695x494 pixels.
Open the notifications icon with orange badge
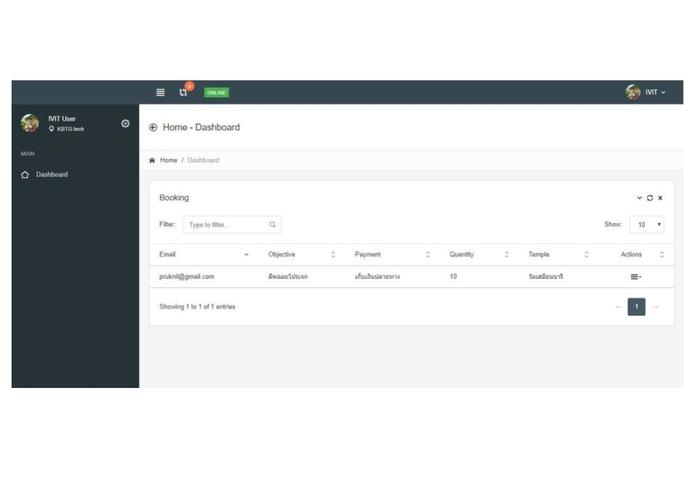click(185, 90)
